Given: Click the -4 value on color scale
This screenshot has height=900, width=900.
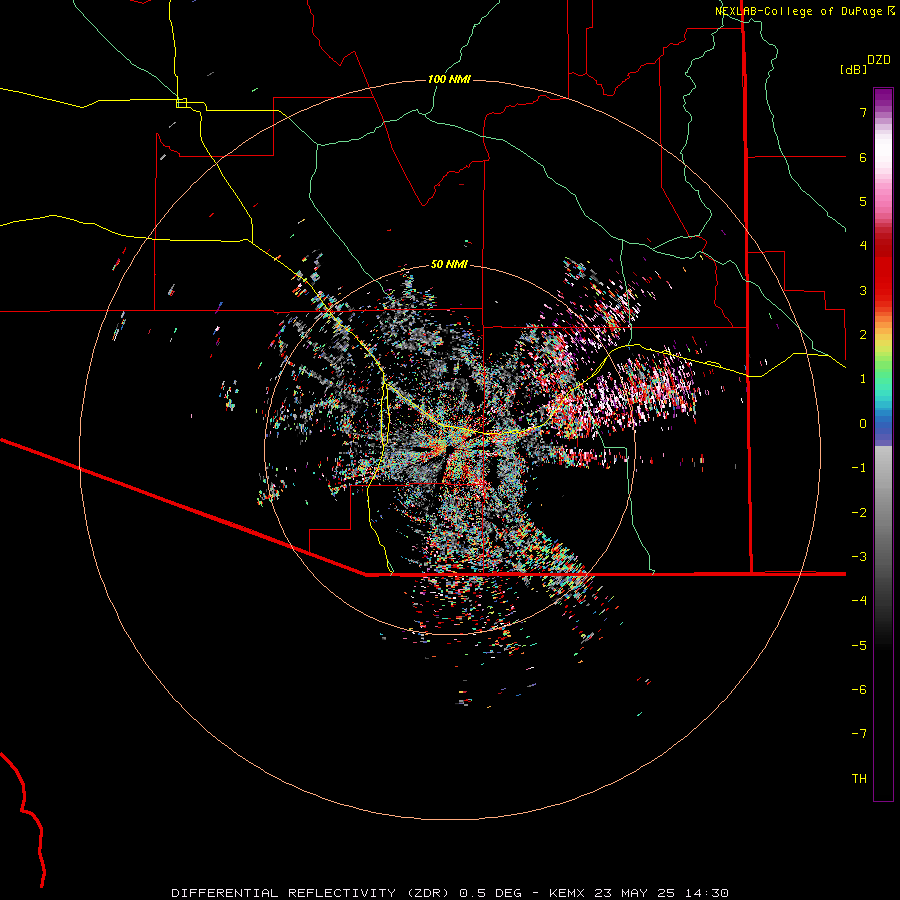Looking at the screenshot, I should (x=859, y=600).
